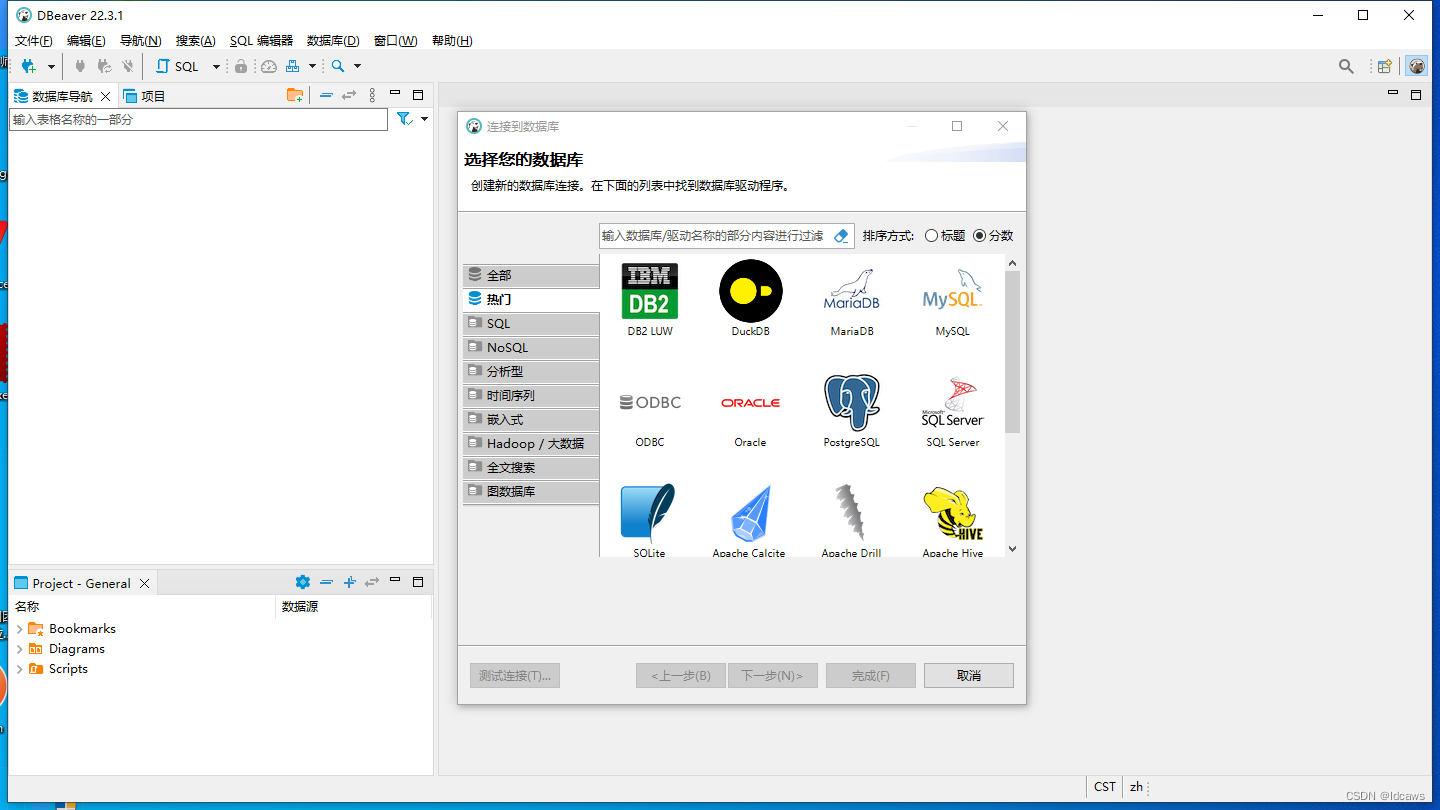Click the new folder icon in navigator
The width and height of the screenshot is (1440, 810).
click(x=295, y=95)
